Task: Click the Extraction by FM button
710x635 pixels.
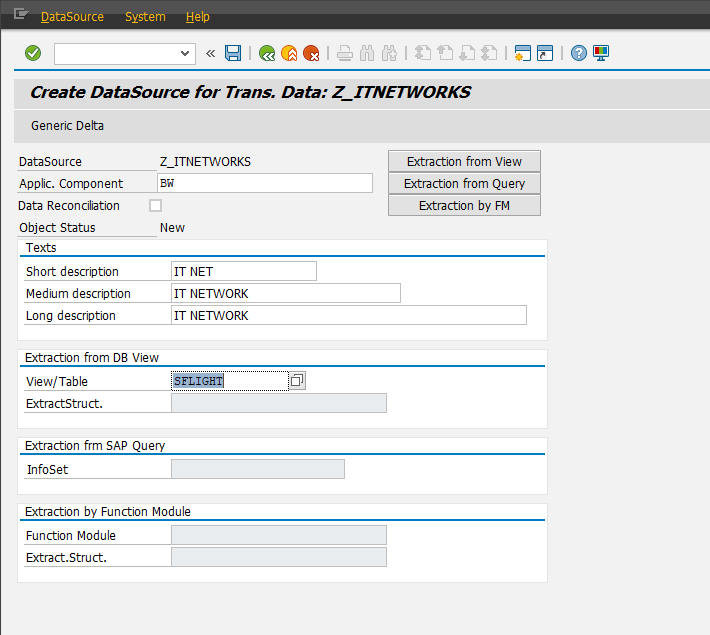Action: pos(464,206)
